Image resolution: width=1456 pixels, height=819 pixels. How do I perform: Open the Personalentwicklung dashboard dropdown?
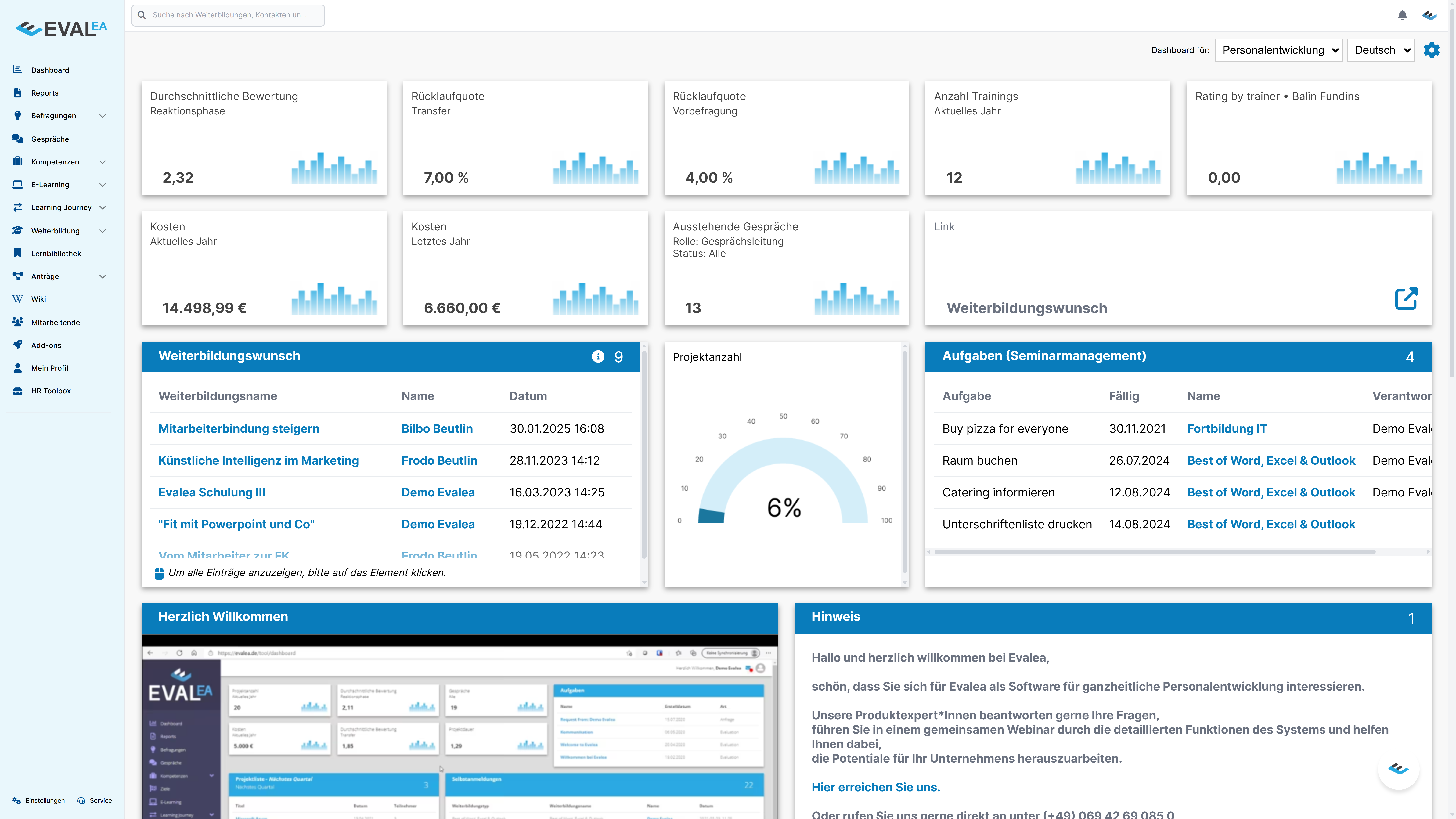(1278, 50)
